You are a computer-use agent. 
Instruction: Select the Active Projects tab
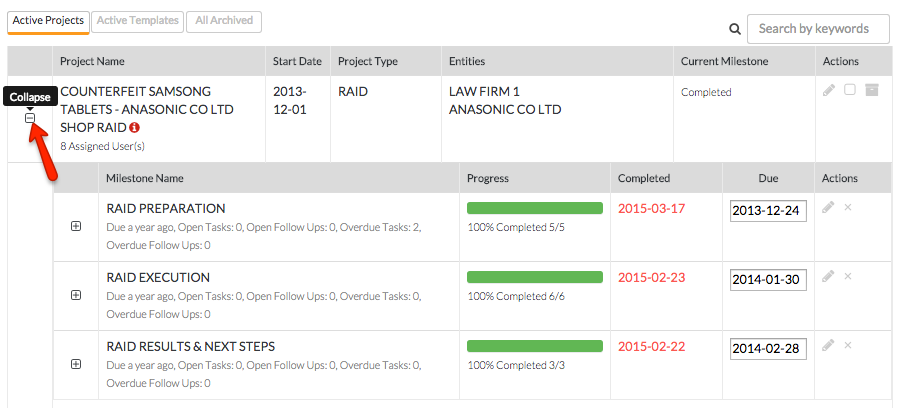pos(47,20)
